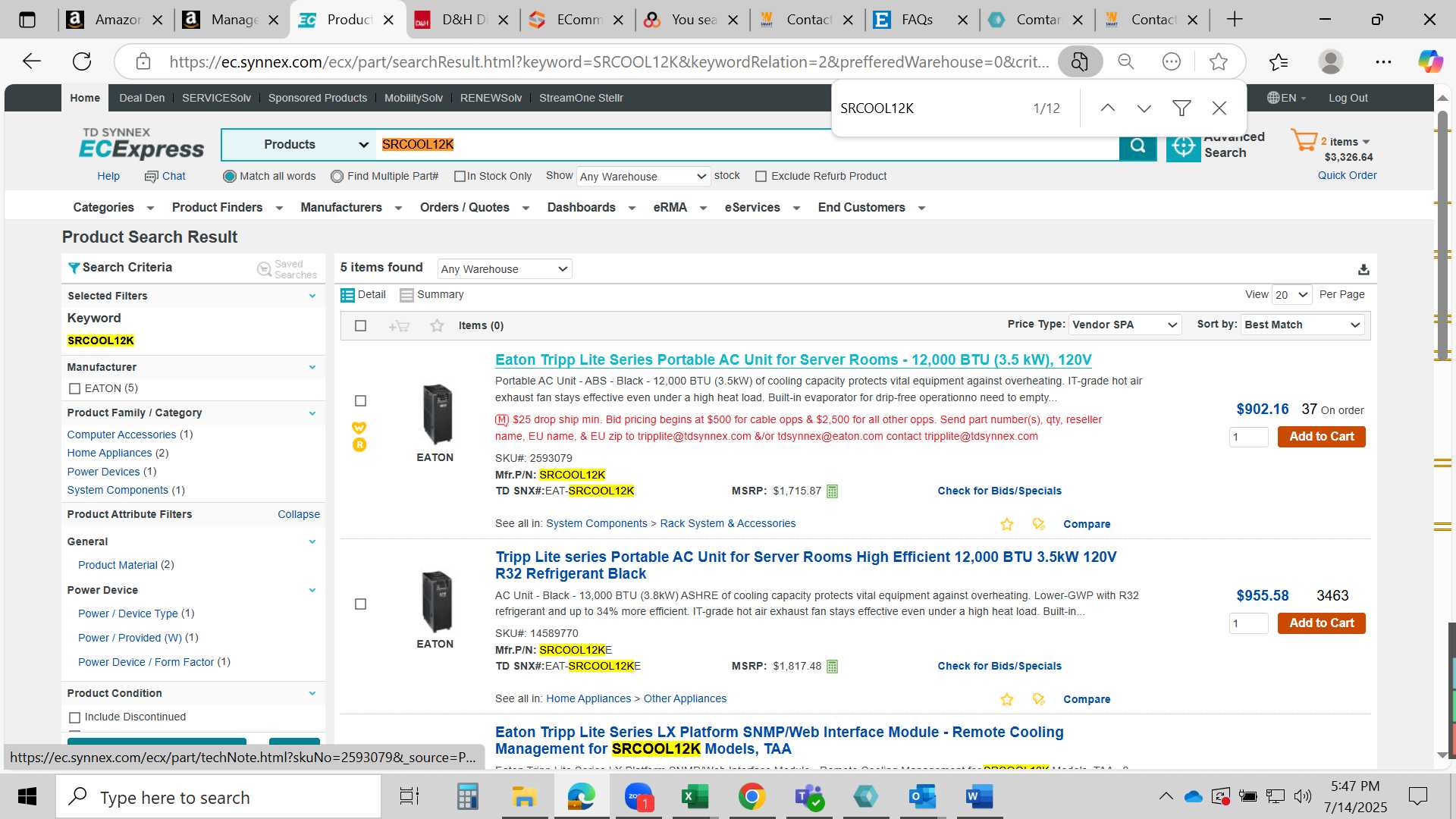The width and height of the screenshot is (1456, 819).
Task: Open results Any Warehouse dropdown
Action: pos(504,269)
